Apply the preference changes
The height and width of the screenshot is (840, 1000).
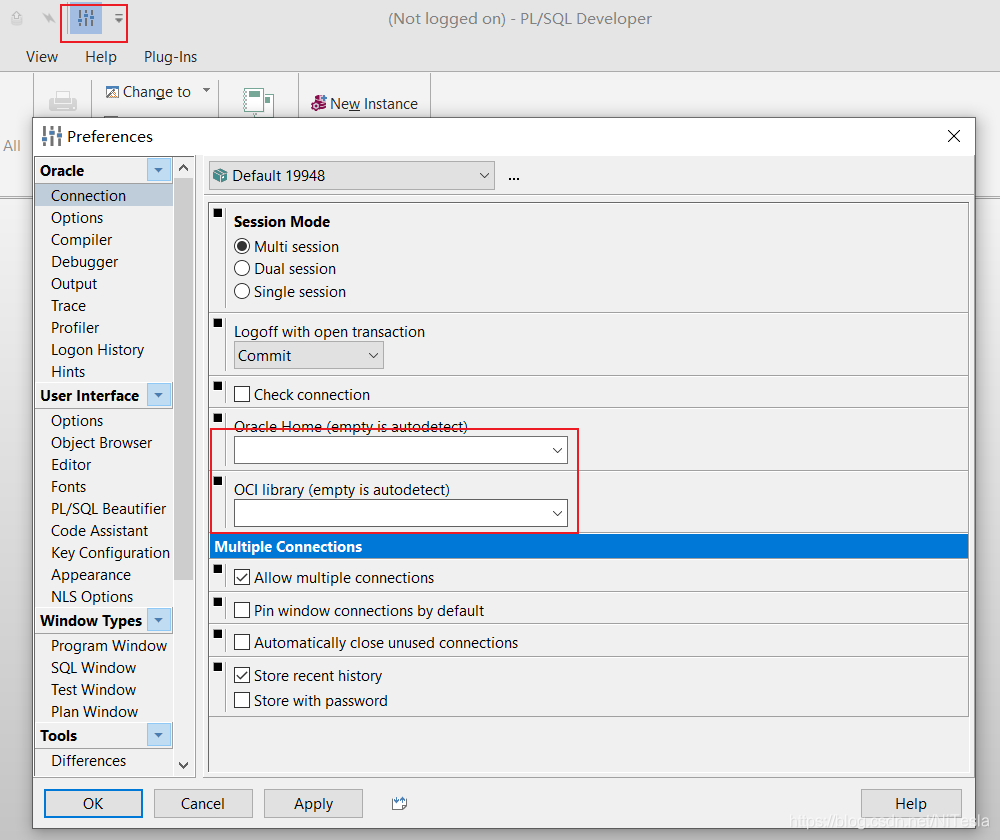313,804
